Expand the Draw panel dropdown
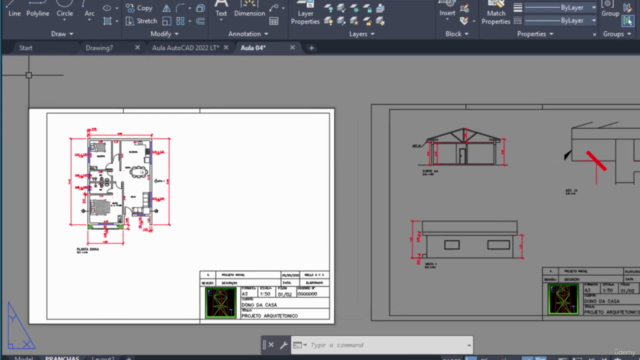The height and width of the screenshot is (360, 640). 62,34
